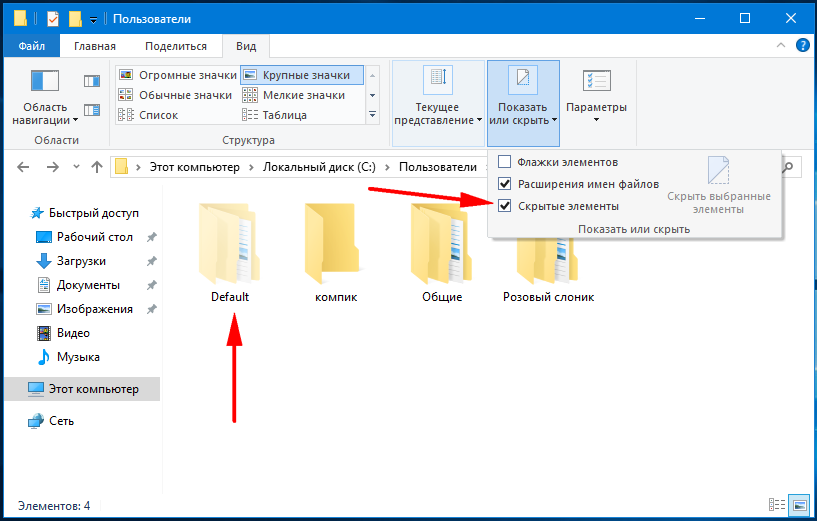Click pin icon beside Изображения
The width and height of the screenshot is (817, 521).
click(x=151, y=309)
